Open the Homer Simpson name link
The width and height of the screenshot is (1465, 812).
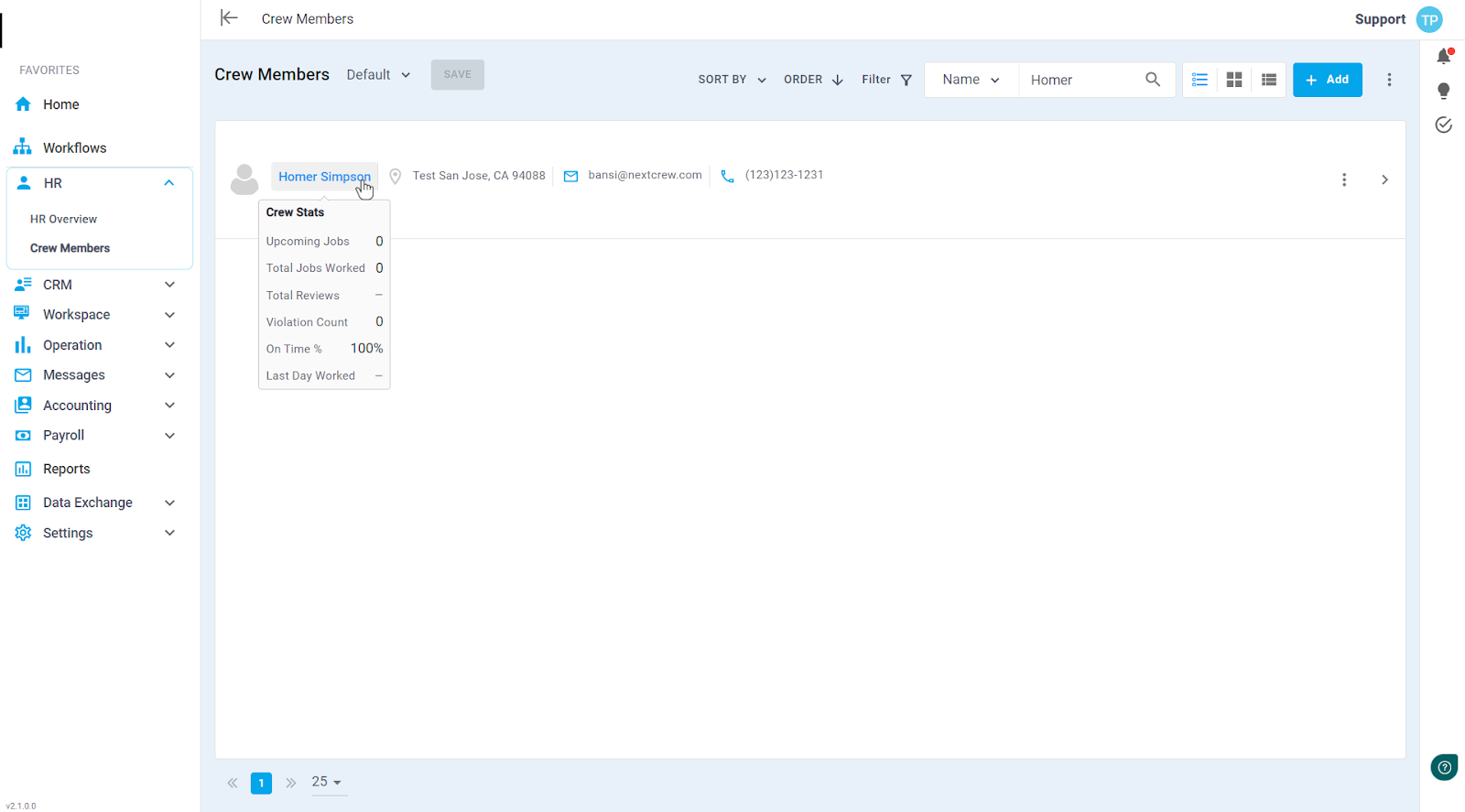pos(324,177)
